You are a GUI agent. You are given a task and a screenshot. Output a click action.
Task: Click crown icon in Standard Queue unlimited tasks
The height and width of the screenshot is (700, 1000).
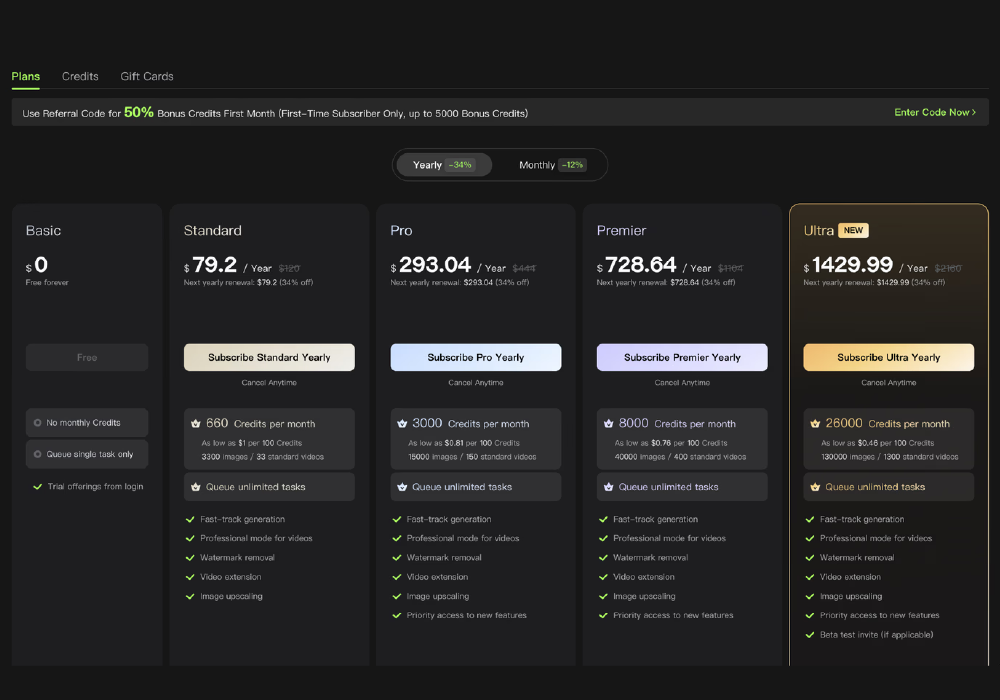[196, 487]
